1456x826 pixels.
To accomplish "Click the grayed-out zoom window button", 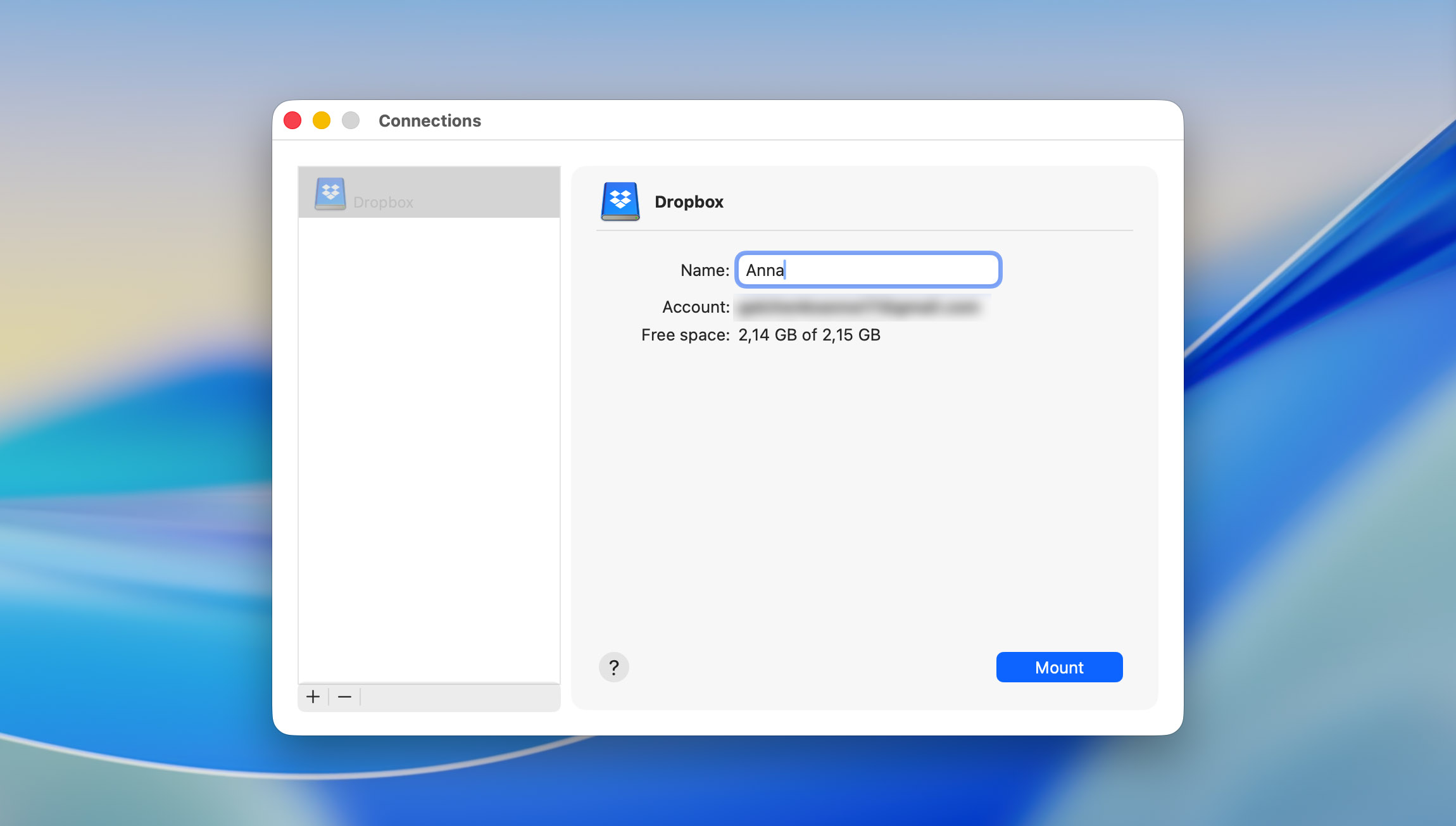I will click(351, 120).
